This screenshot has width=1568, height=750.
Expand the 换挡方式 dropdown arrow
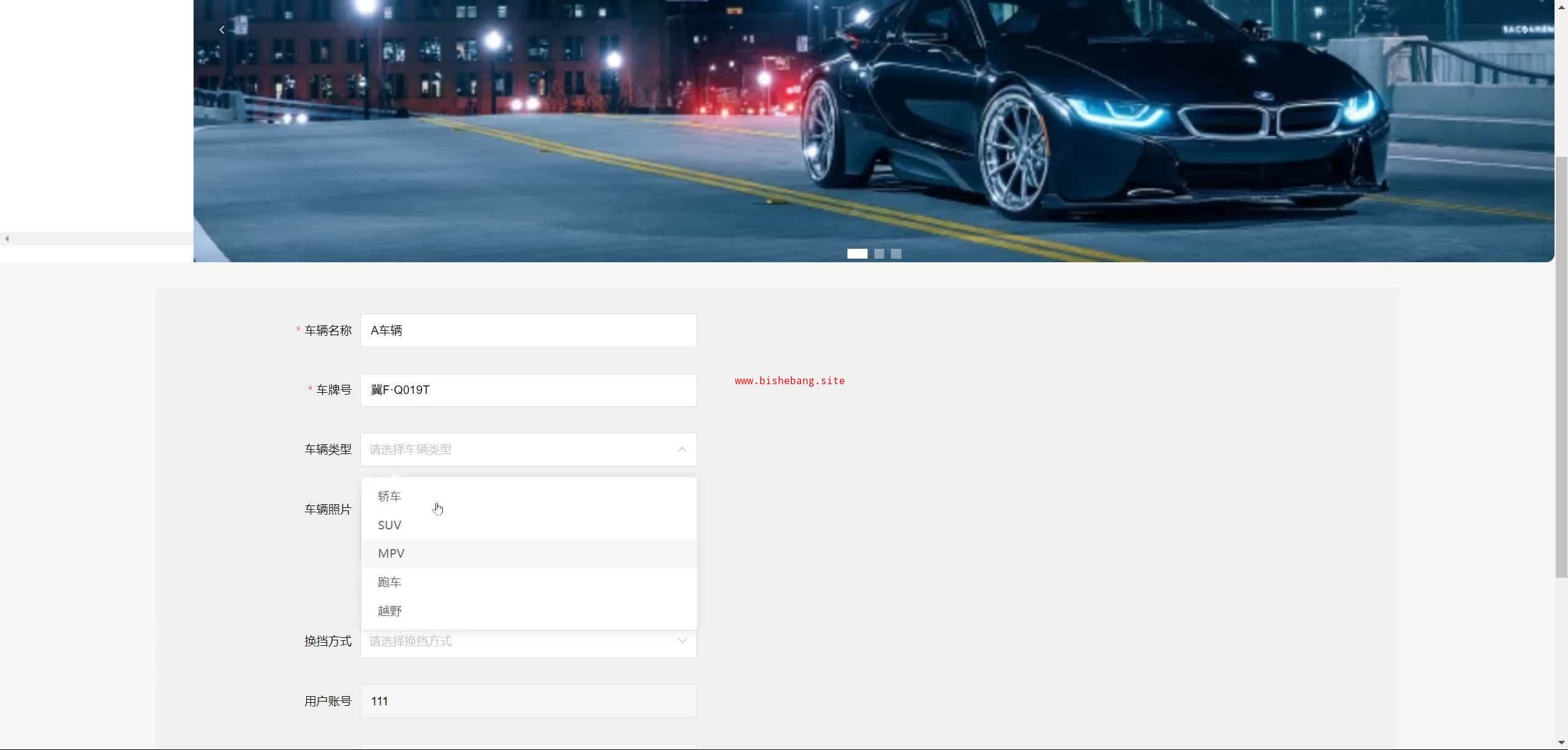[x=682, y=641]
